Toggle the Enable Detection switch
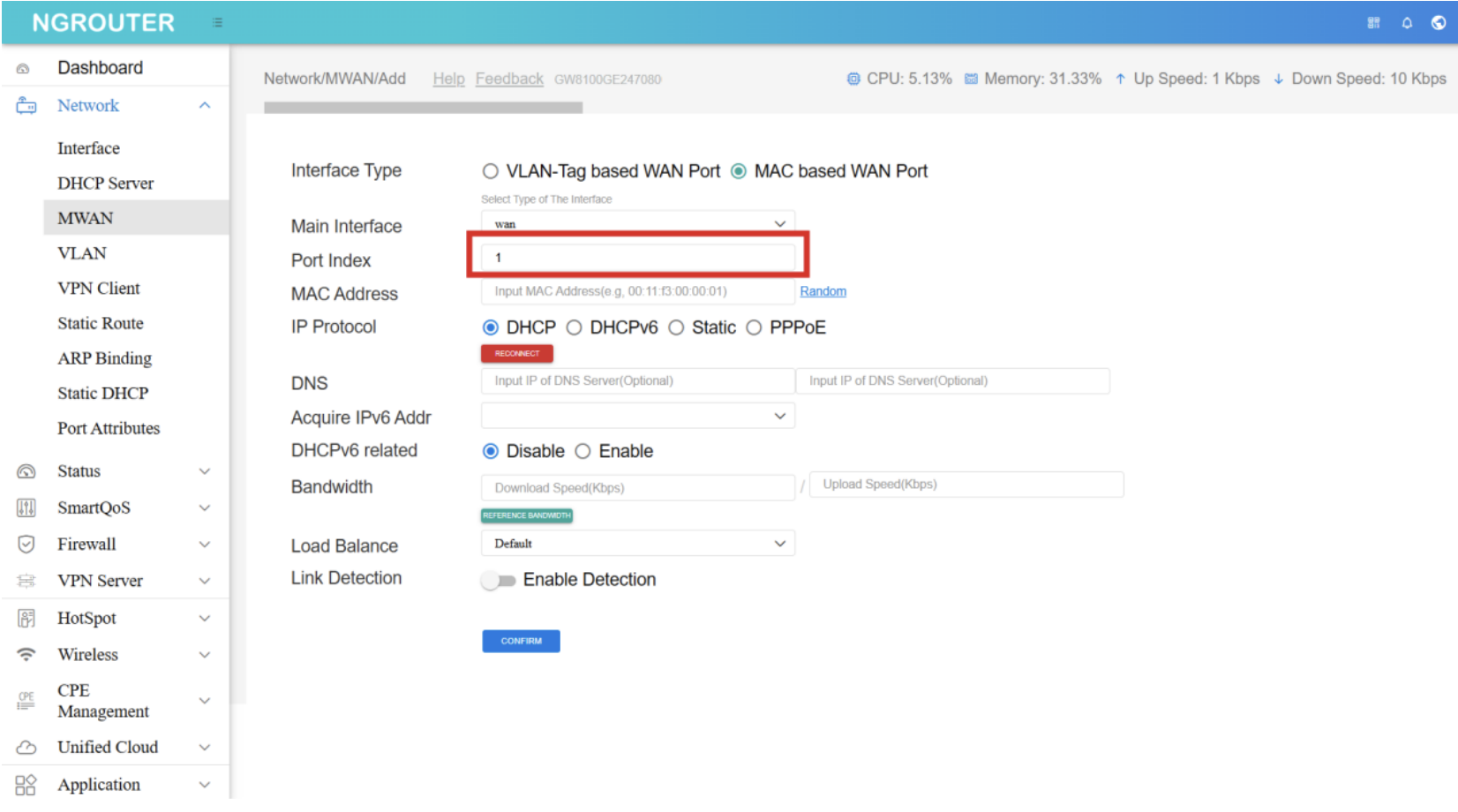Screen dimensions: 1458x812 [x=499, y=581]
